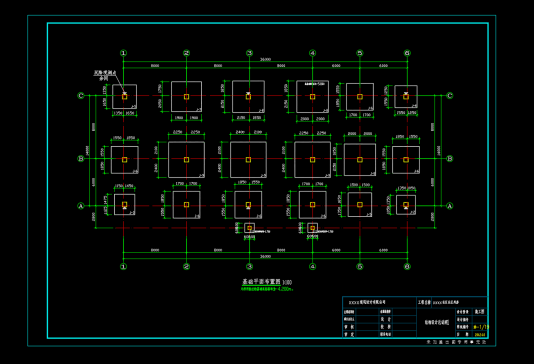Click 工程名称 label in title block
The height and width of the screenshot is (364, 534).
(424, 302)
